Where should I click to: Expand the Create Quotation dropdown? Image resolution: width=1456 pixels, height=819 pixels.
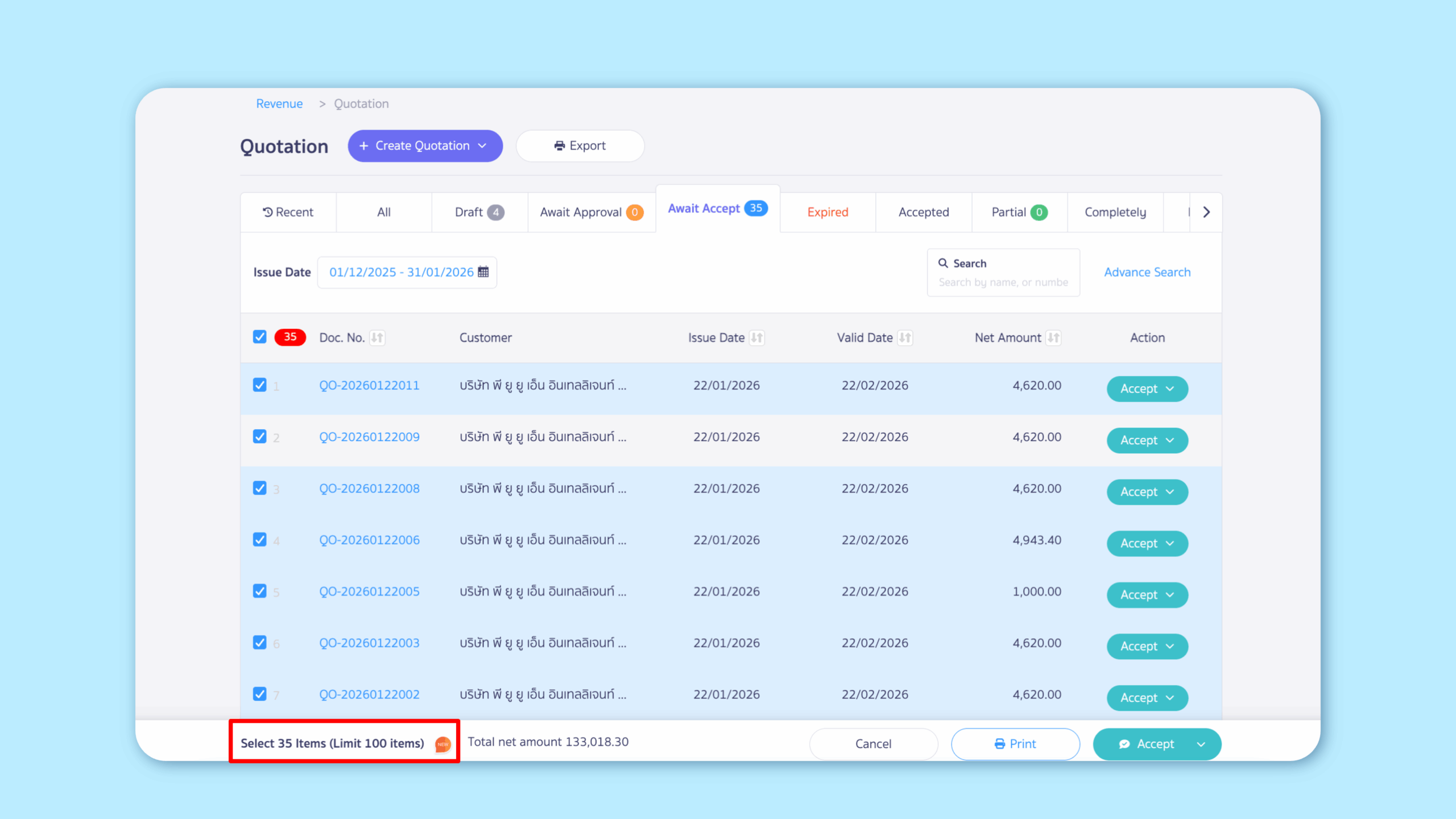pos(482,146)
